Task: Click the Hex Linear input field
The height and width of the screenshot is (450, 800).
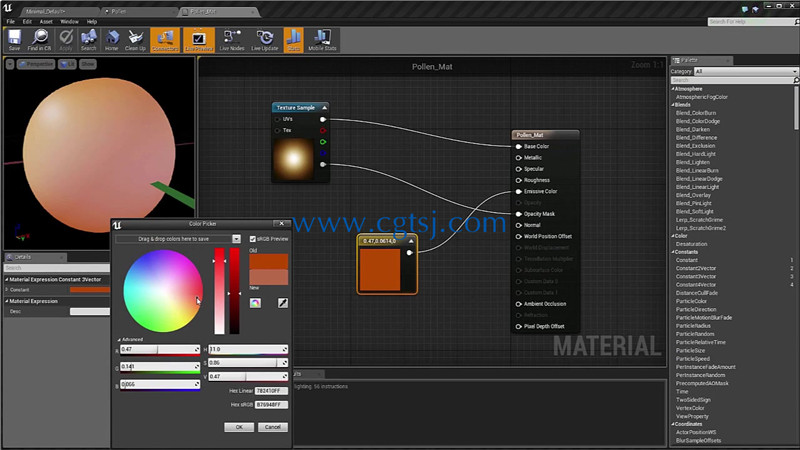Action: click(271, 391)
